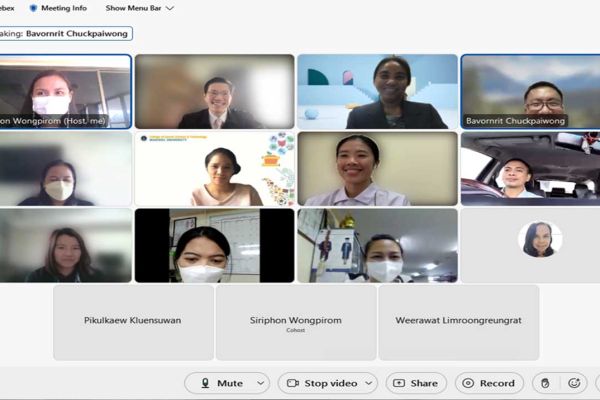The image size is (600, 400).
Task: Select Bavornrit Chuckpaiwong's video tile
Action: [x=529, y=91]
